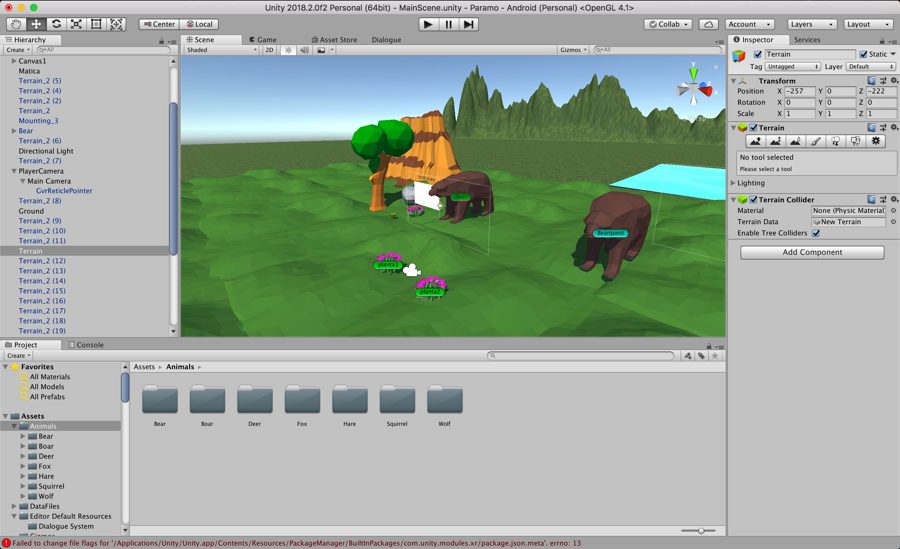Open Terrain Collider settings gear
Image resolution: width=900 pixels, height=549 pixels.
pos(894,199)
